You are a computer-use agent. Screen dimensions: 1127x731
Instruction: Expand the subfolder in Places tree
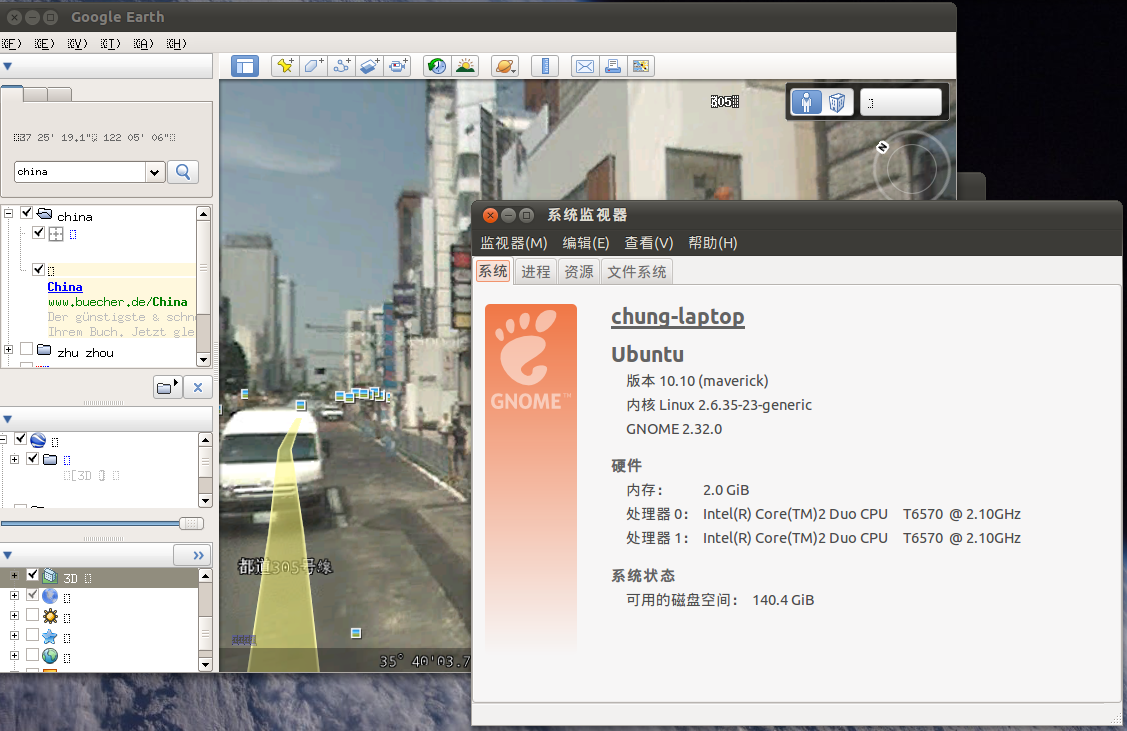[x=14, y=459]
